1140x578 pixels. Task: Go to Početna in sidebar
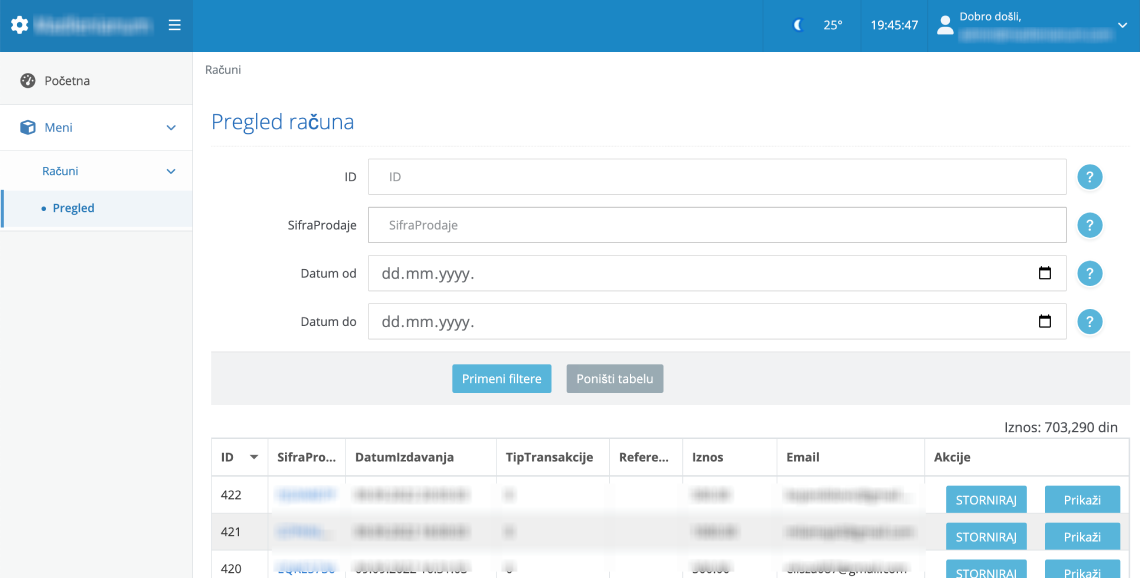[67, 81]
